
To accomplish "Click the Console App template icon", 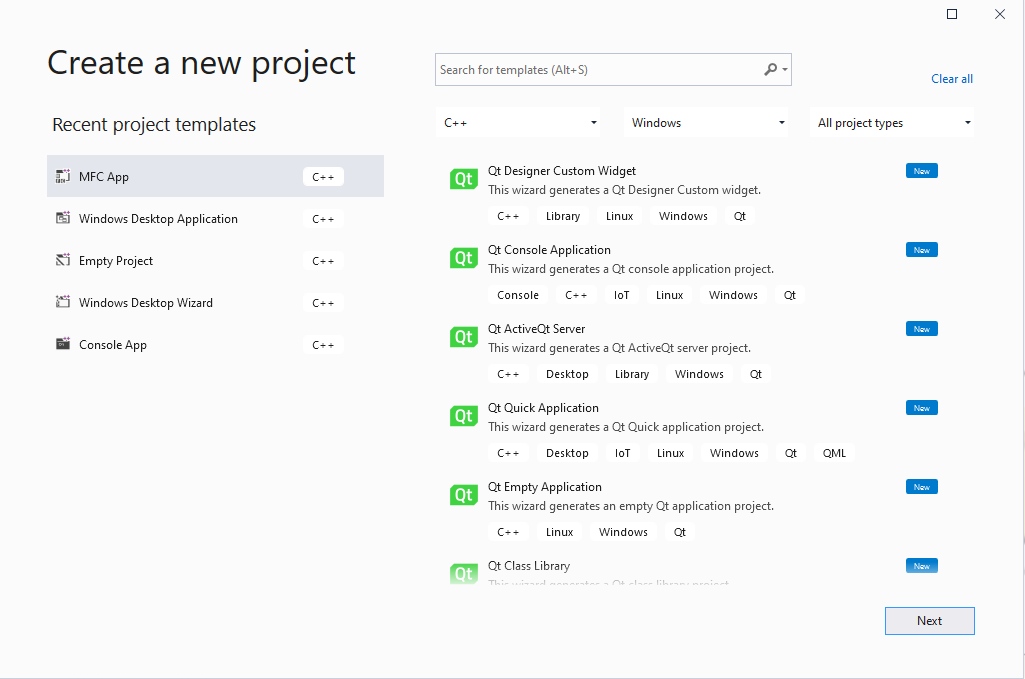I will pos(63,344).
